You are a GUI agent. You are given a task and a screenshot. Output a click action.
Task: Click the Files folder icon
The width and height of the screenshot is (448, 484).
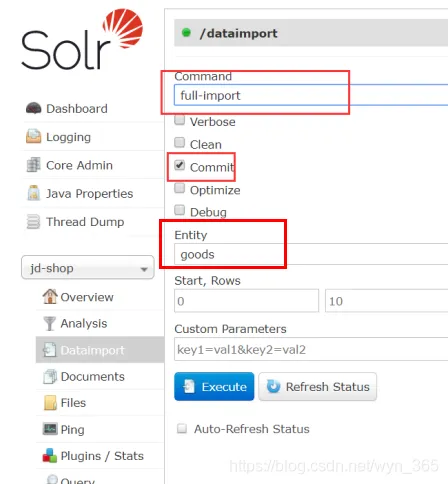(x=50, y=403)
